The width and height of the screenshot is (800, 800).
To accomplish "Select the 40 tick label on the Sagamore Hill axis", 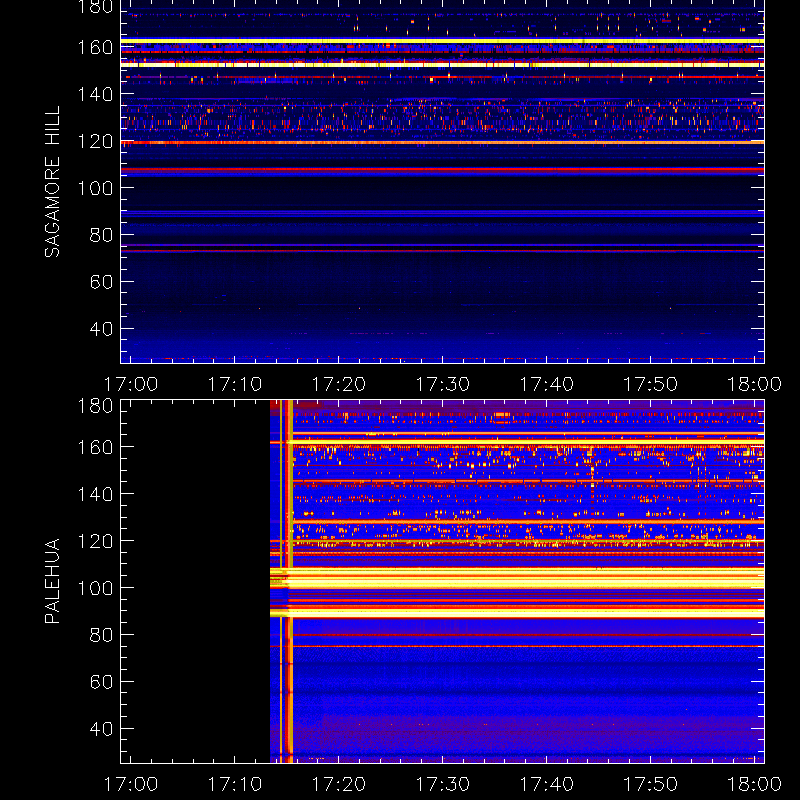I will point(101,329).
